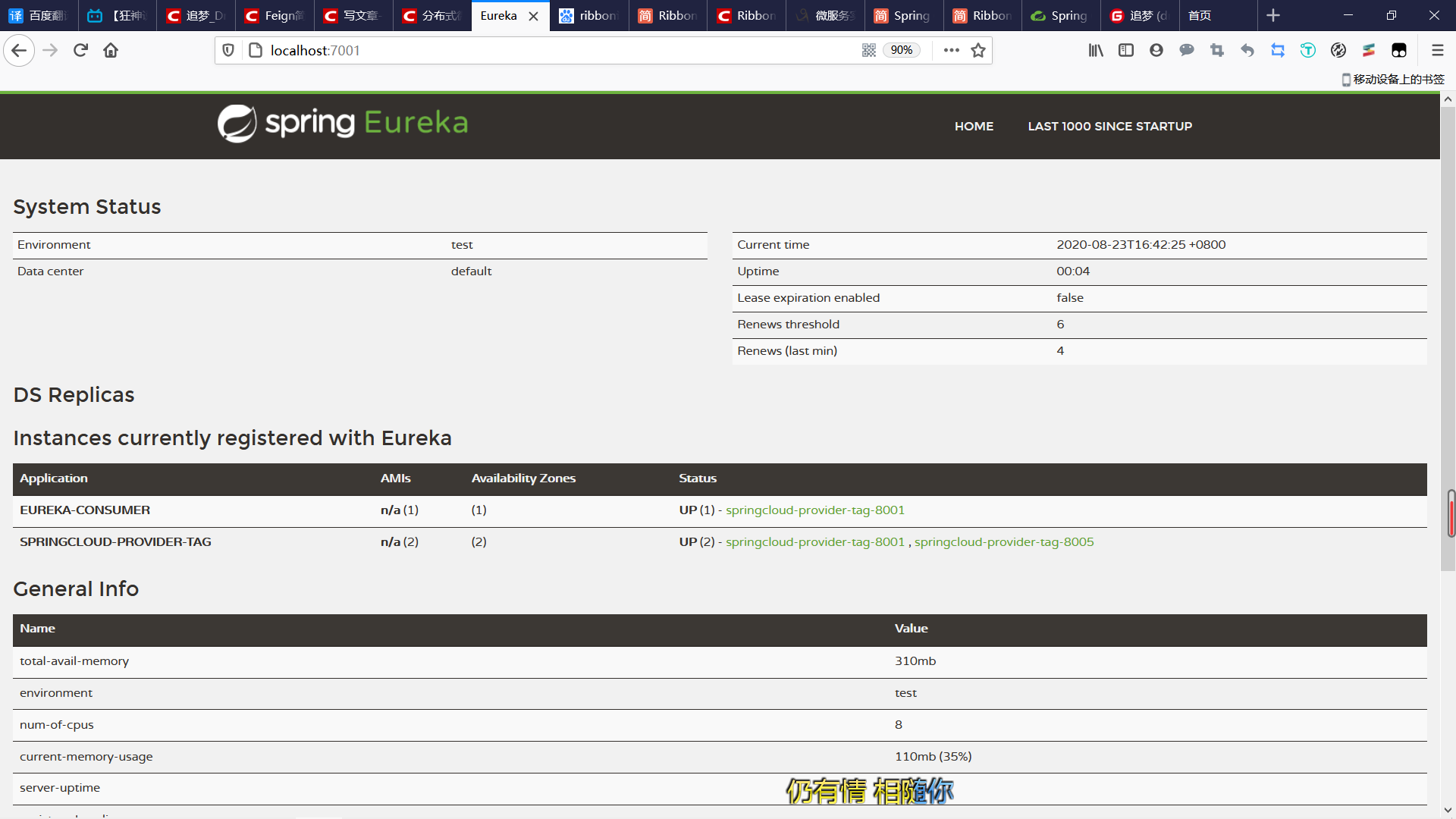Open Firefox account profile icon
Image resolution: width=1456 pixels, height=819 pixels.
[x=1156, y=50]
